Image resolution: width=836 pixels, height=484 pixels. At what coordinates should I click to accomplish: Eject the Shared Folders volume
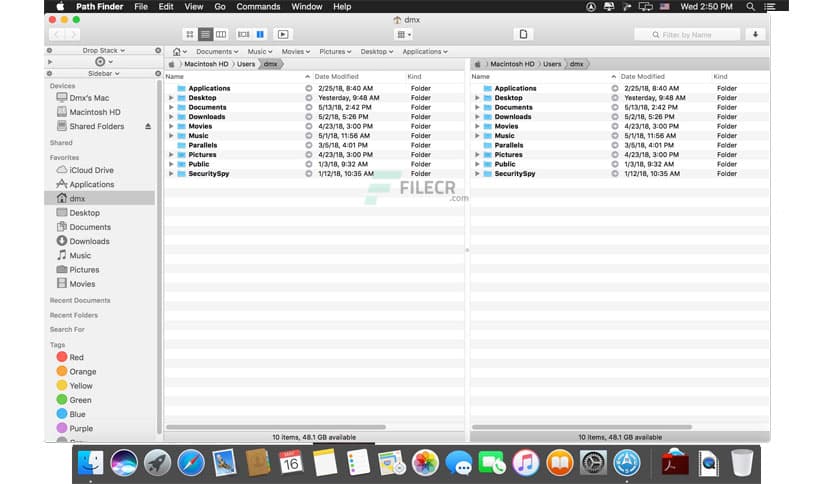pos(148,127)
